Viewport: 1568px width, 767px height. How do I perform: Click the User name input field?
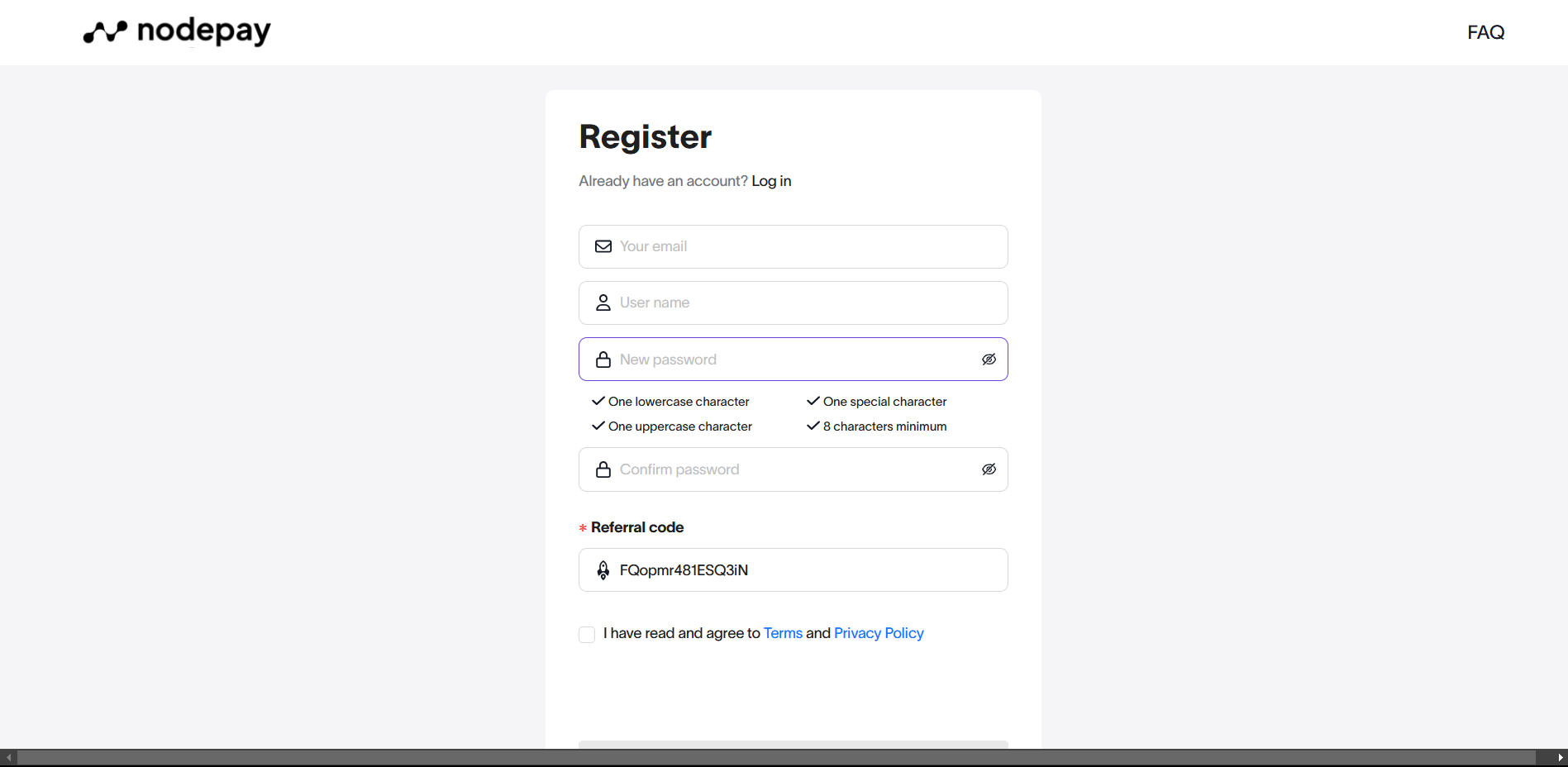[x=793, y=303]
